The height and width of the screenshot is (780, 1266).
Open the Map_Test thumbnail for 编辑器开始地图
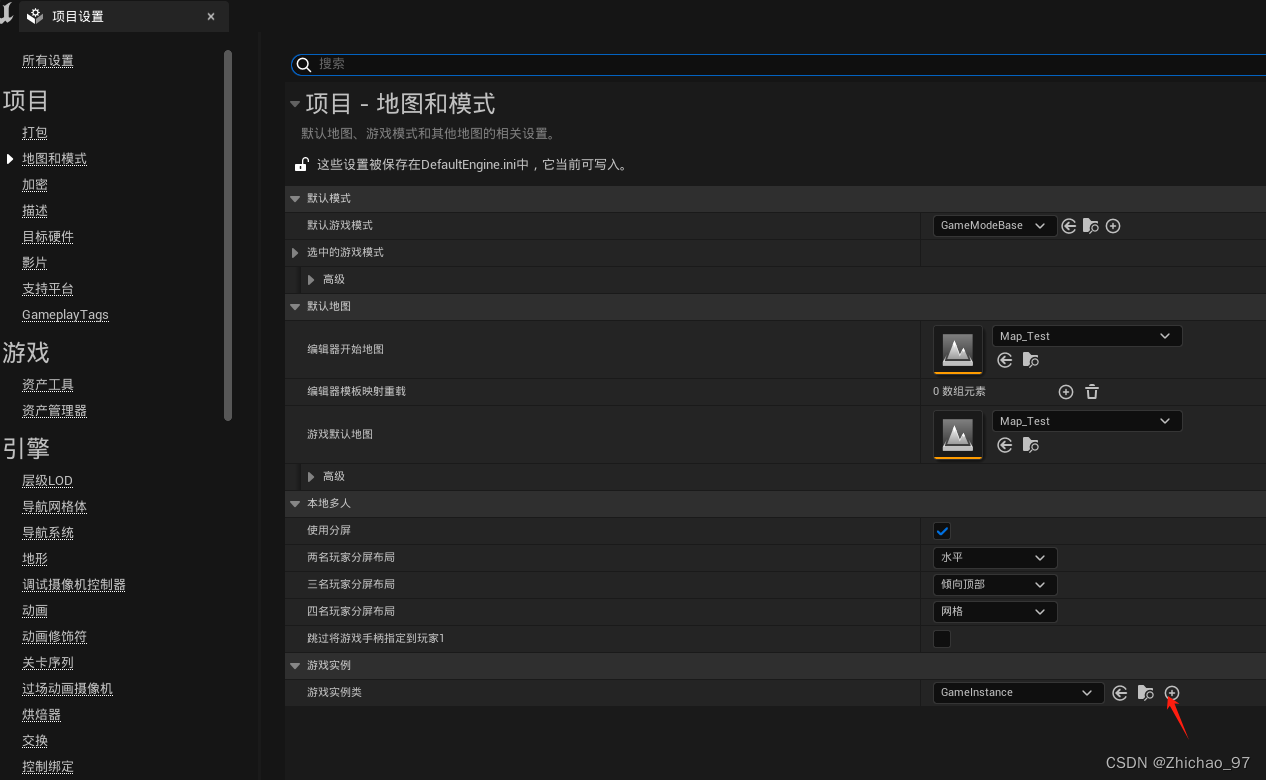coord(957,350)
